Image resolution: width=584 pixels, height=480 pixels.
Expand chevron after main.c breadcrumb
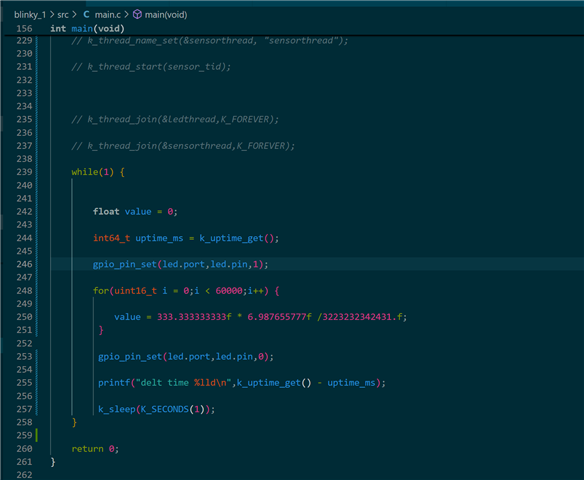(x=126, y=15)
